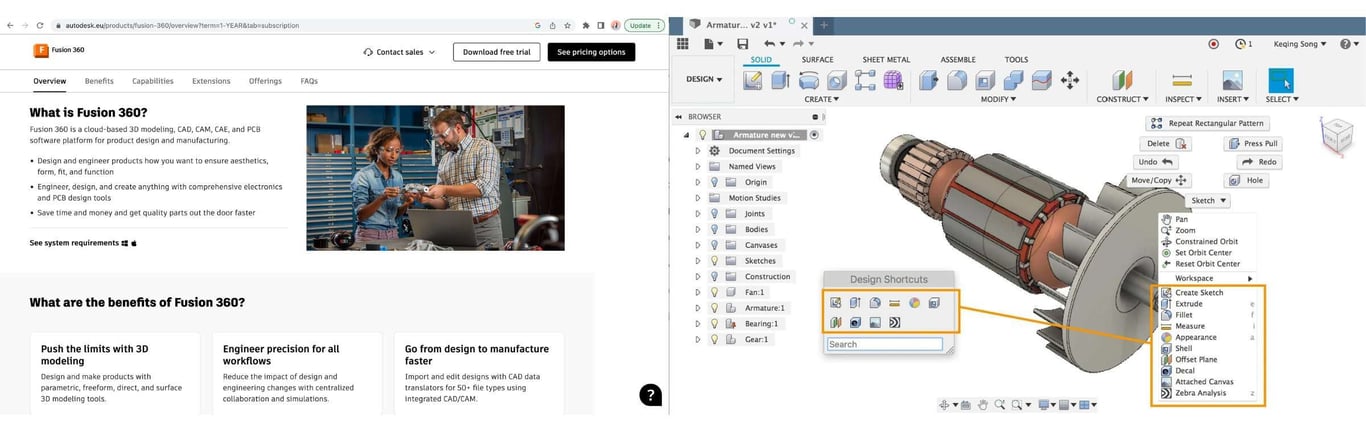Click Press Pull marking menu button
This screenshot has height=432, width=1366.
click(x=1253, y=143)
